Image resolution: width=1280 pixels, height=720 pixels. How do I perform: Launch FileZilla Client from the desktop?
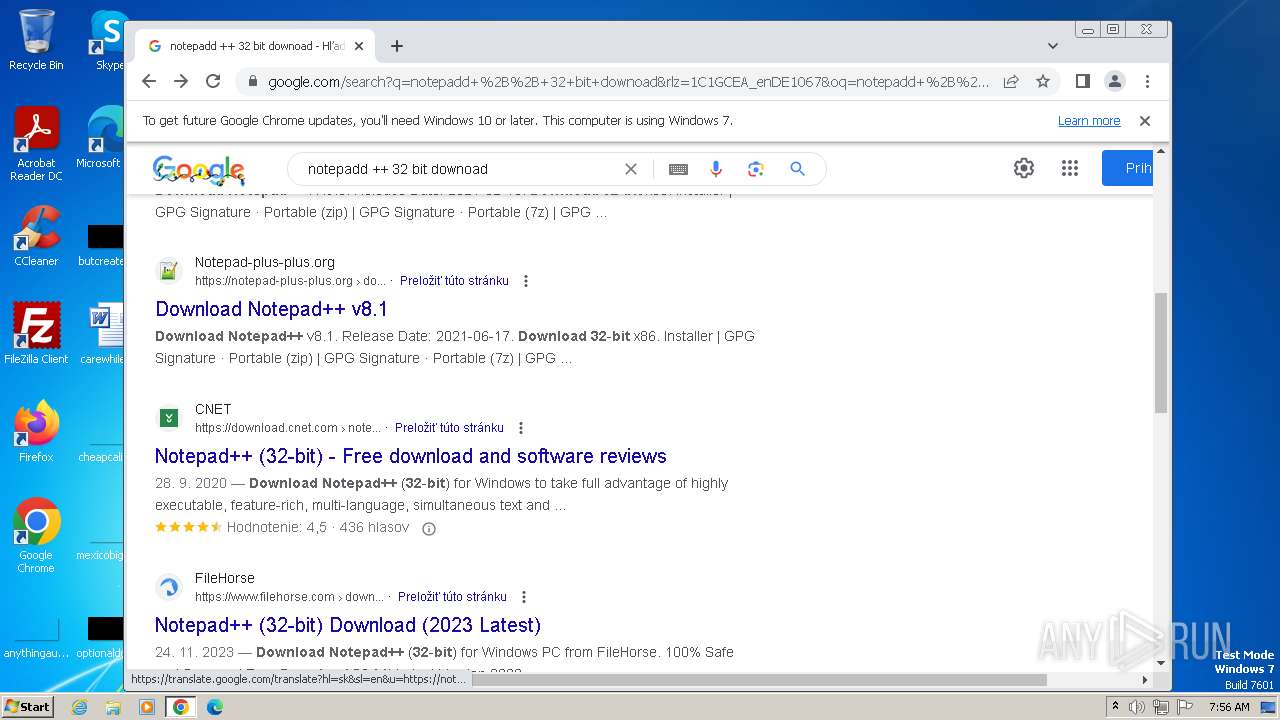(x=36, y=334)
